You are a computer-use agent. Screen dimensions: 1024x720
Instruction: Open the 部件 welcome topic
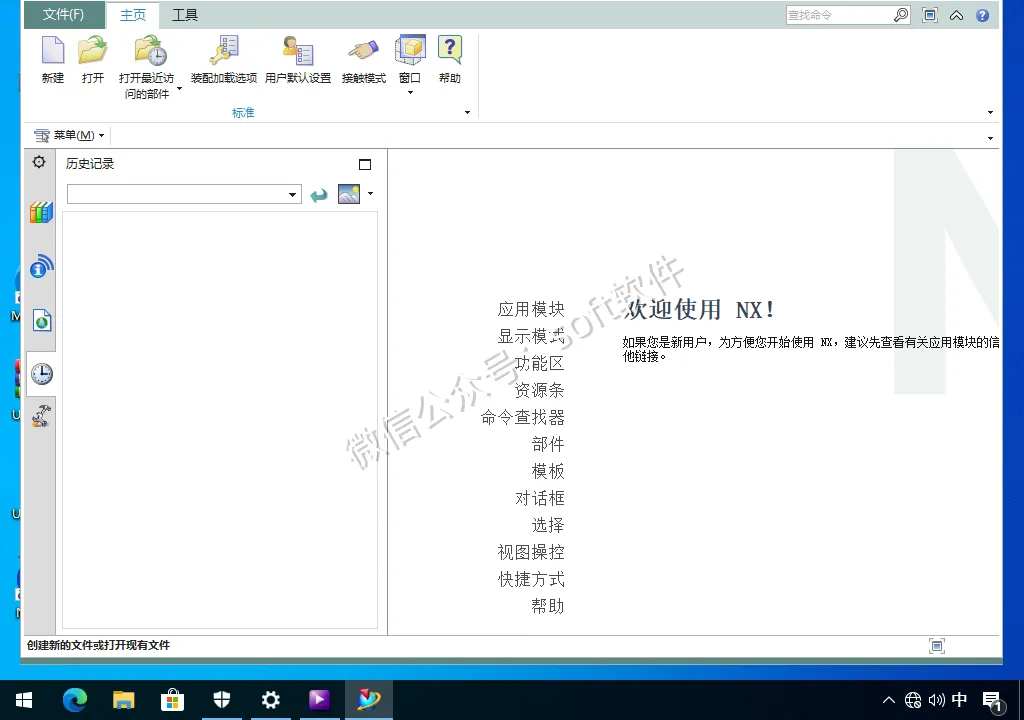(548, 444)
